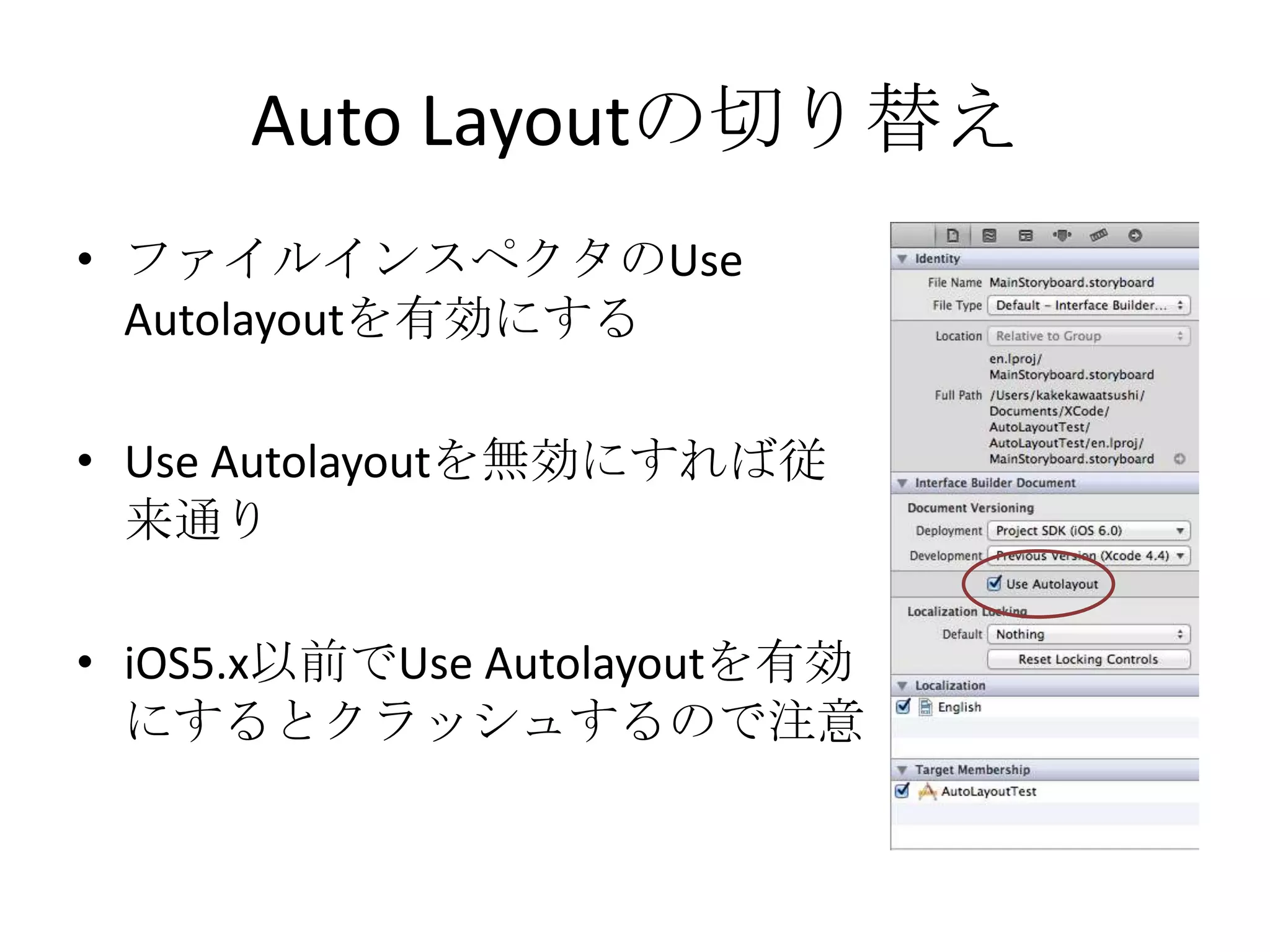
Task: Click the reveal-in-Finder arrow beside Full Path
Action: tap(1179, 459)
